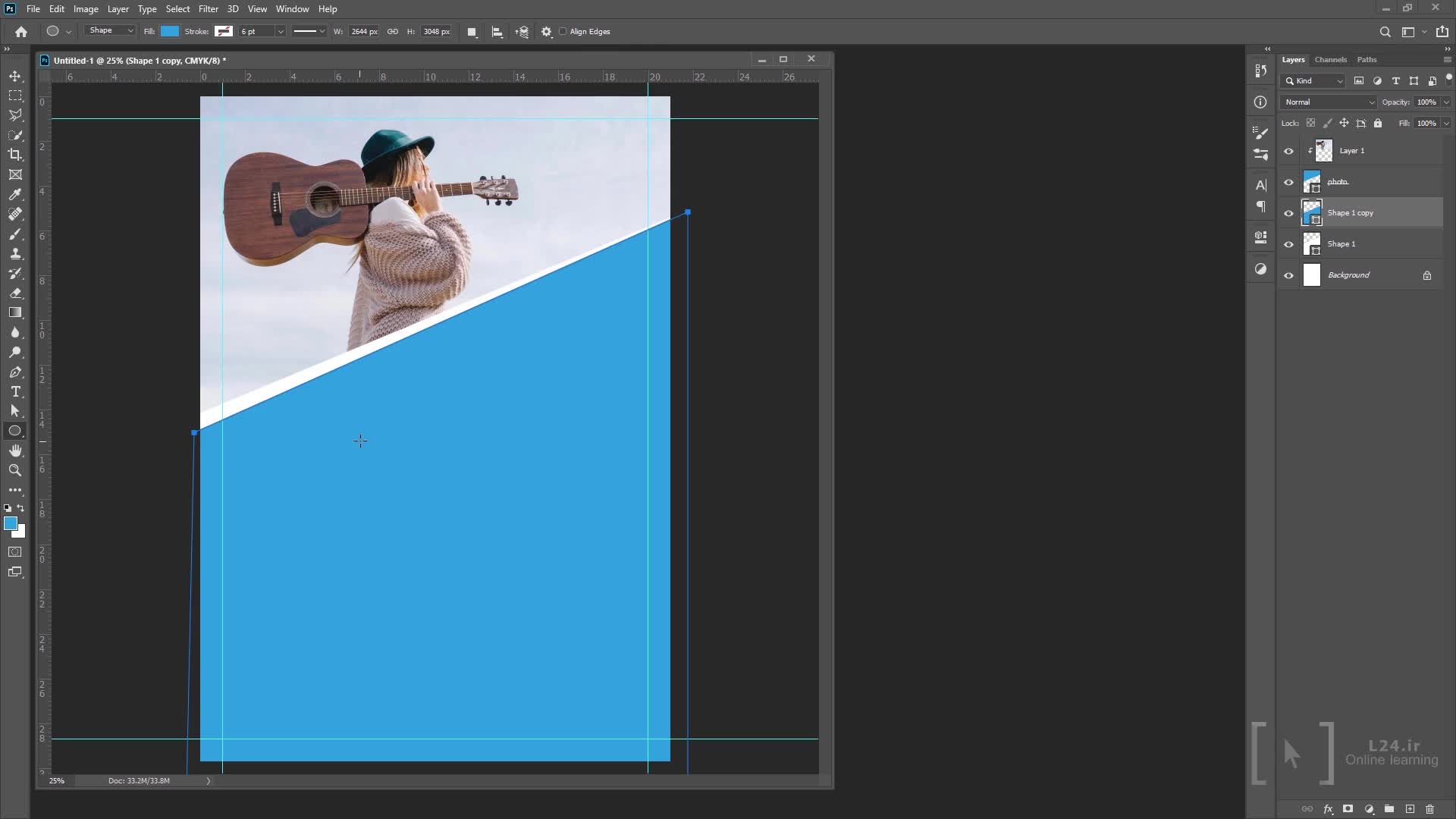Viewport: 1456px width, 819px height.
Task: Click the blue Fill color swatch
Action: point(170,31)
